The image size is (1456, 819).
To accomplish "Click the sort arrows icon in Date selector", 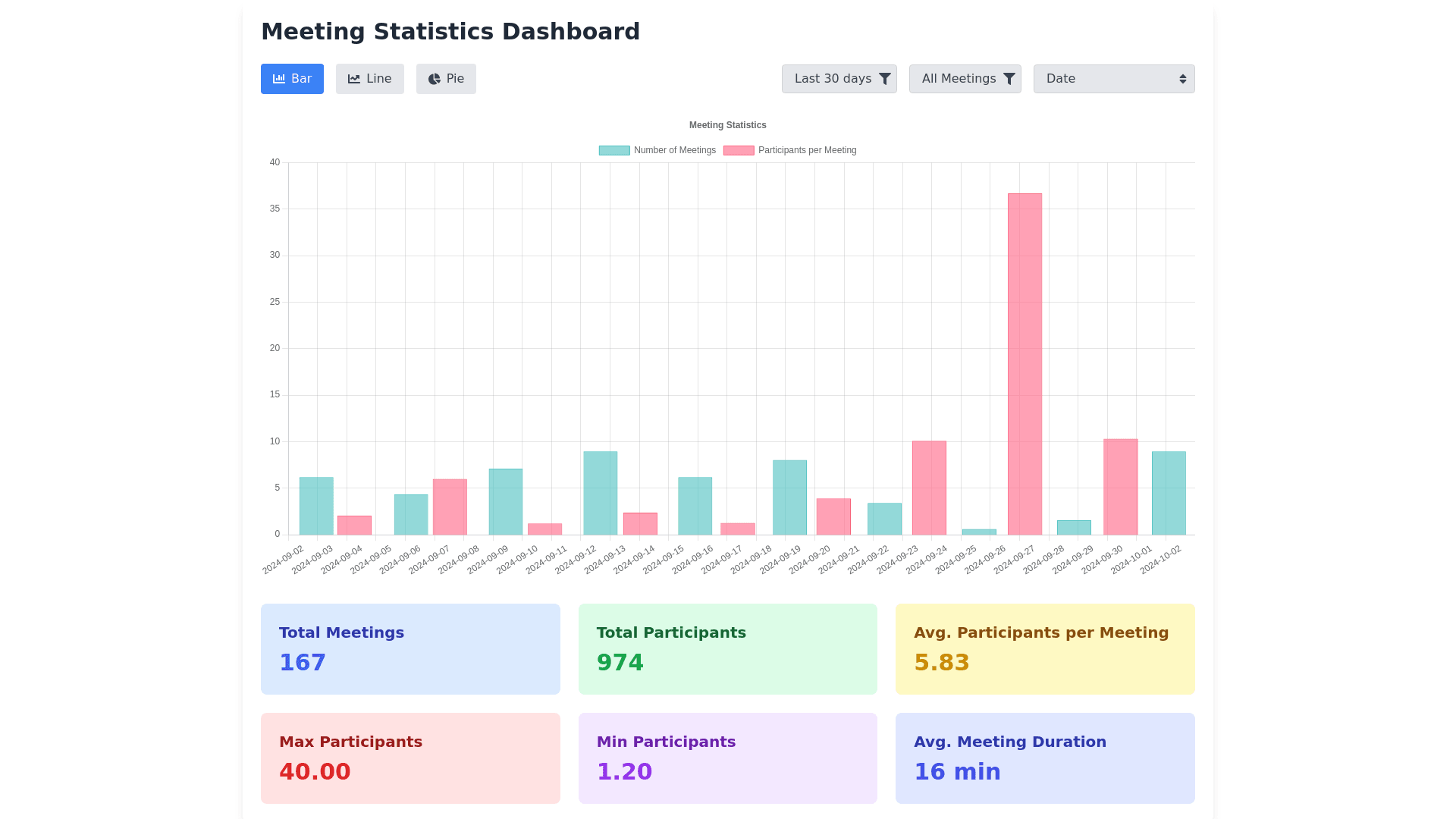I will coord(1182,79).
